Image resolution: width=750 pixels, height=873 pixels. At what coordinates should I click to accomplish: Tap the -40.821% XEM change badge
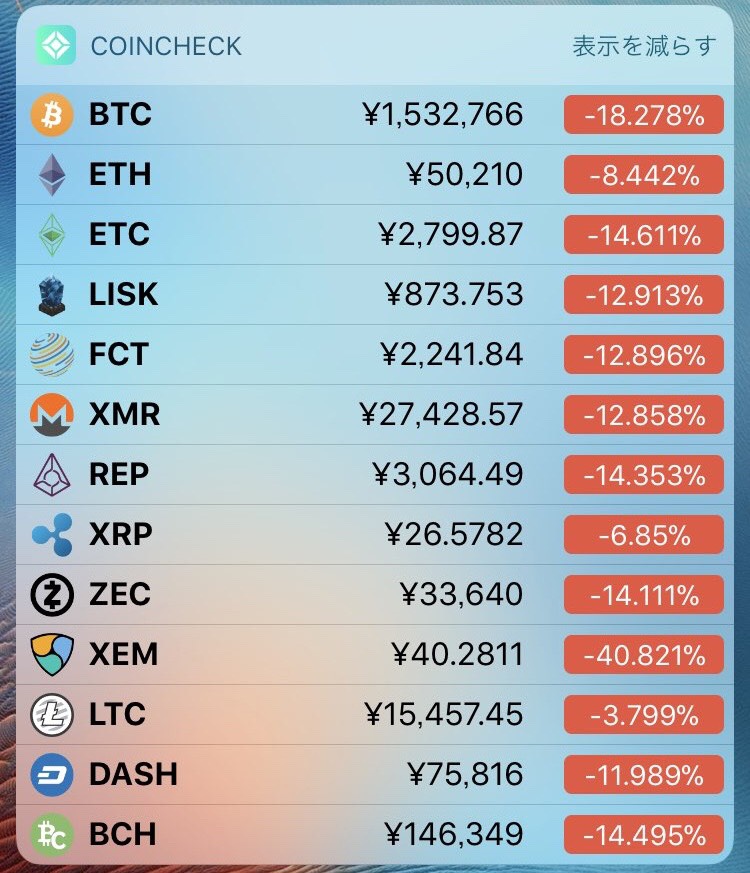(644, 655)
